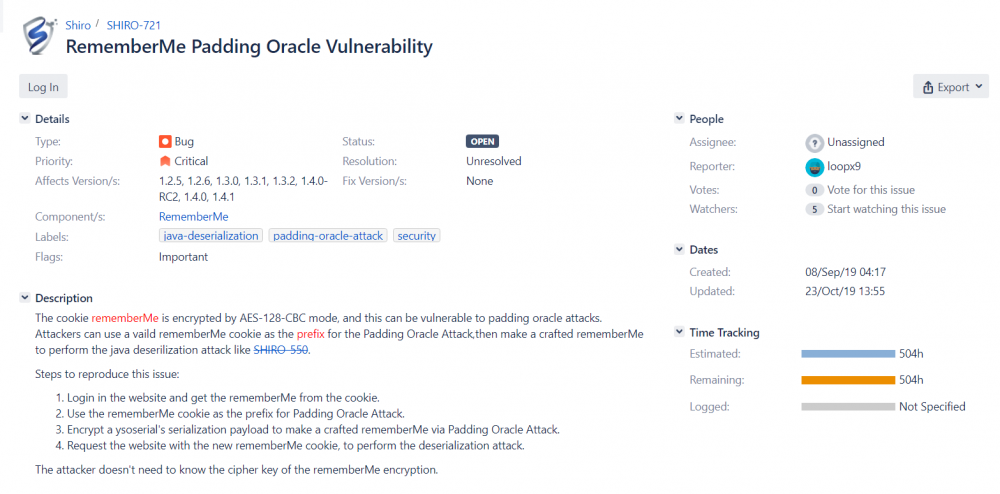The width and height of the screenshot is (1000, 494).
Task: Click the affected versions list text
Action: [x=244, y=189]
